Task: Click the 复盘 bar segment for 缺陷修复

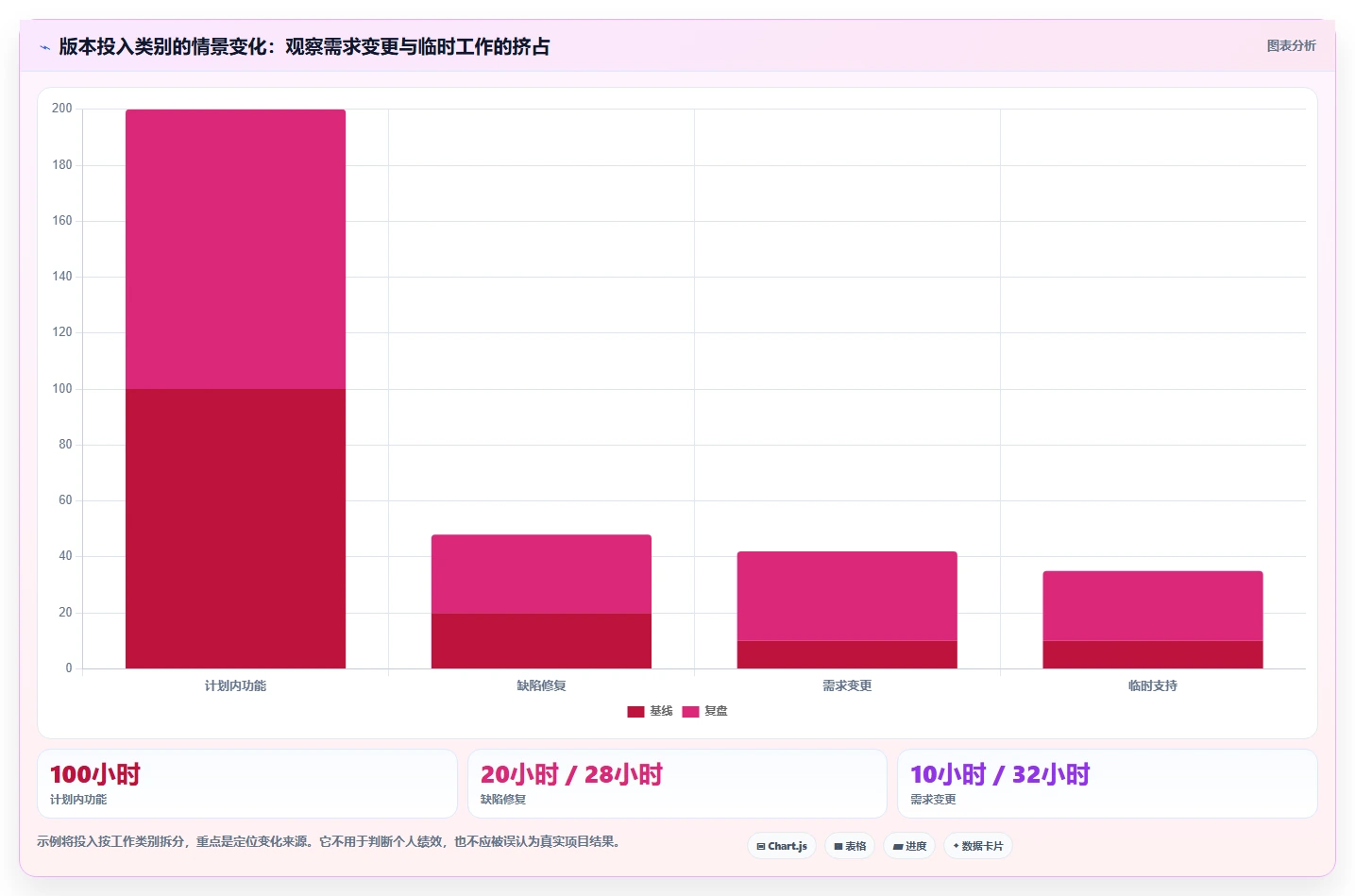Action: pyautogui.click(x=541, y=574)
